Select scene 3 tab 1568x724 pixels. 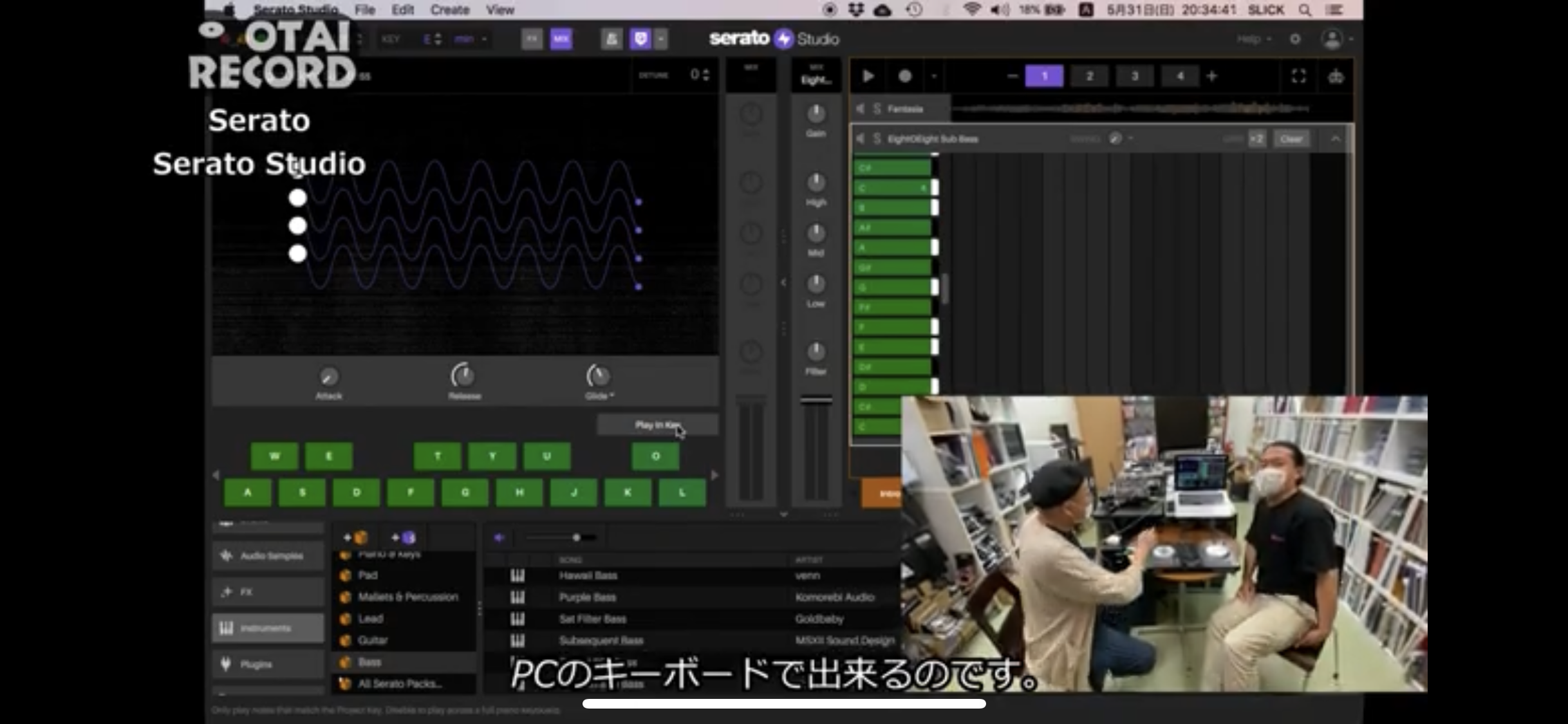(x=1135, y=76)
